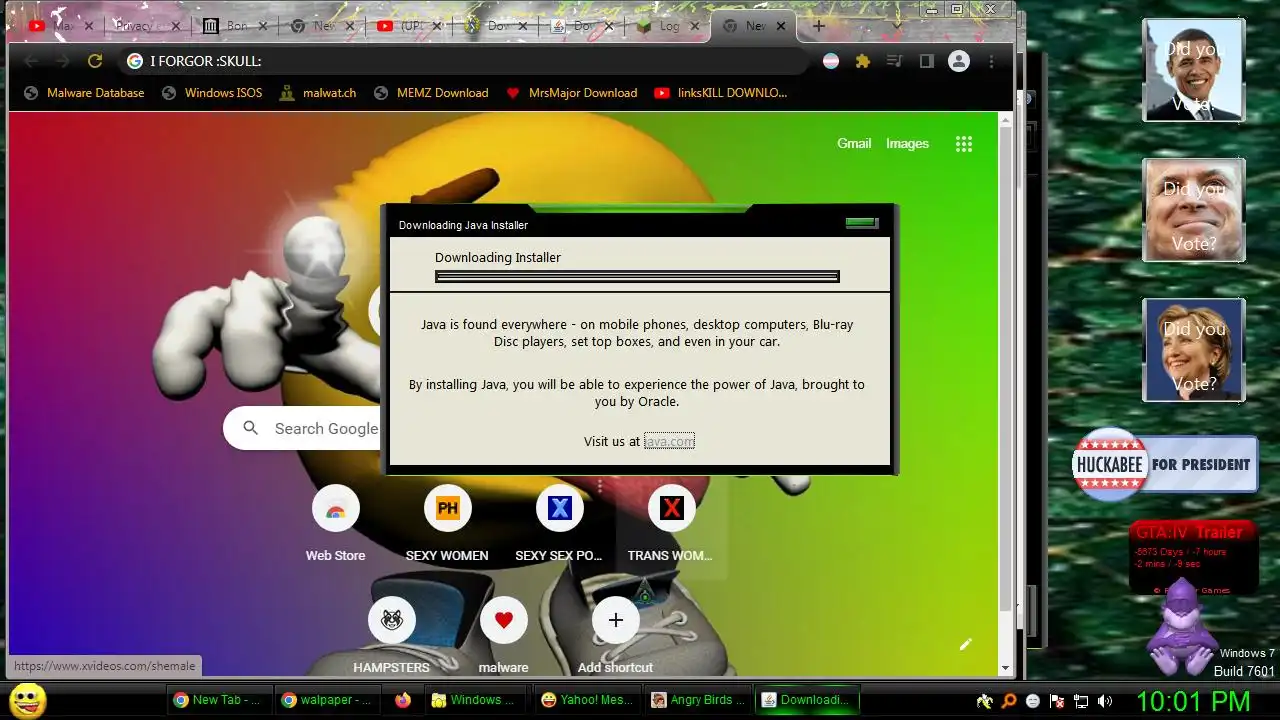Click the smiley Start button
Viewport: 1280px width, 720px height.
click(x=28, y=700)
